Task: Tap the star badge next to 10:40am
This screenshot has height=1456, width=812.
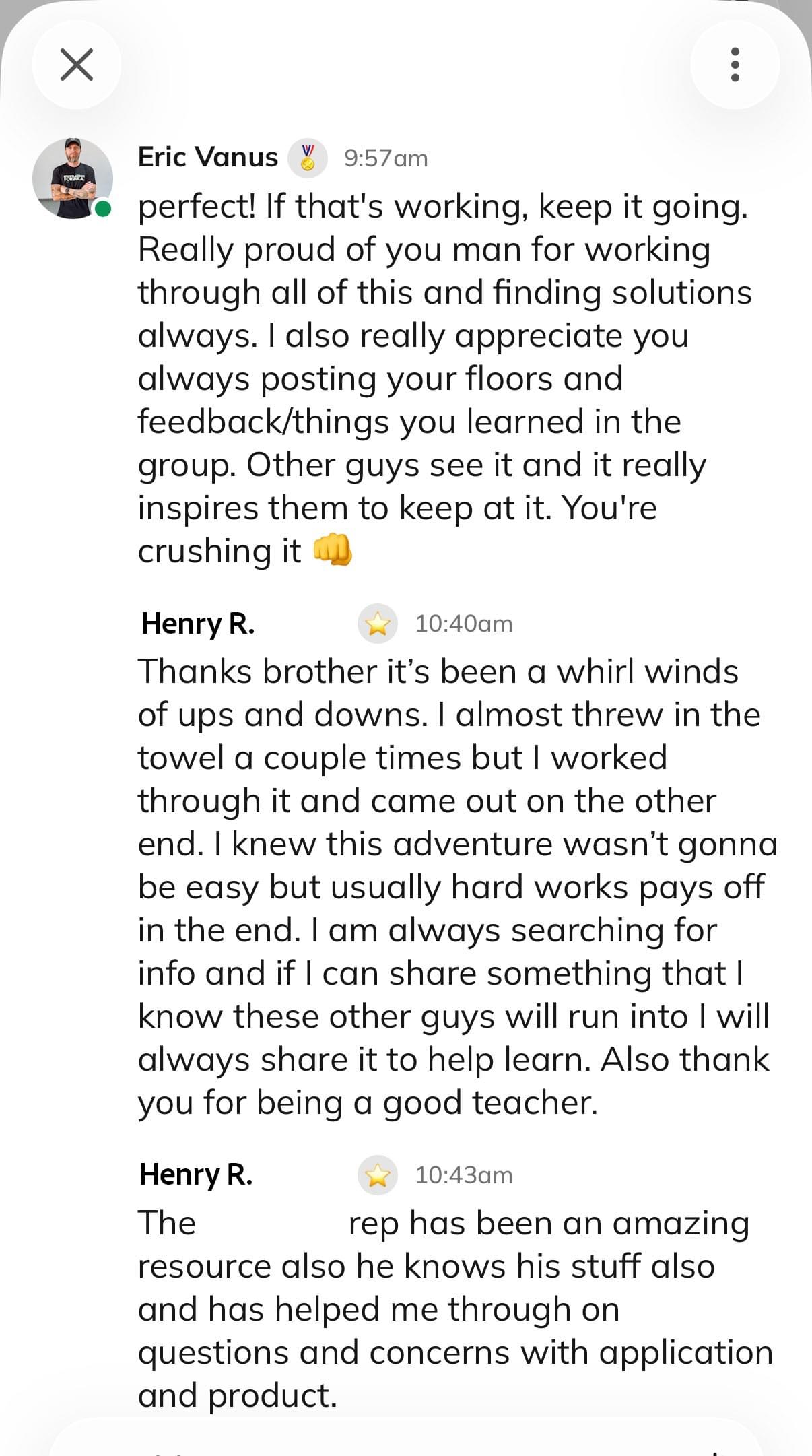Action: [377, 624]
